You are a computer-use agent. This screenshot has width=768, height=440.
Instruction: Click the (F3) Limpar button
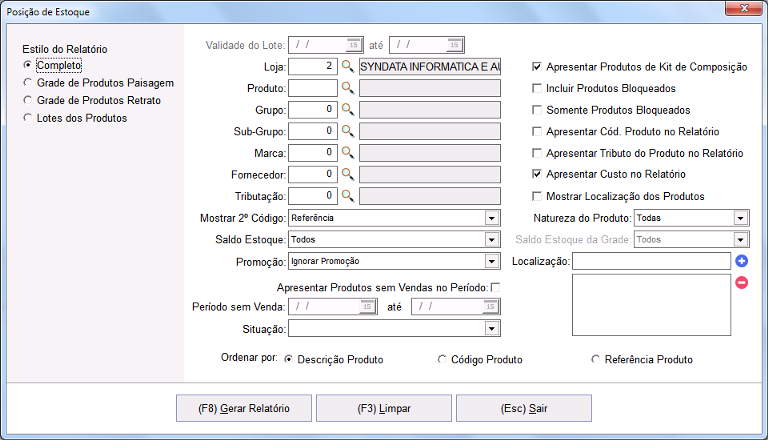pyautogui.click(x=384, y=408)
